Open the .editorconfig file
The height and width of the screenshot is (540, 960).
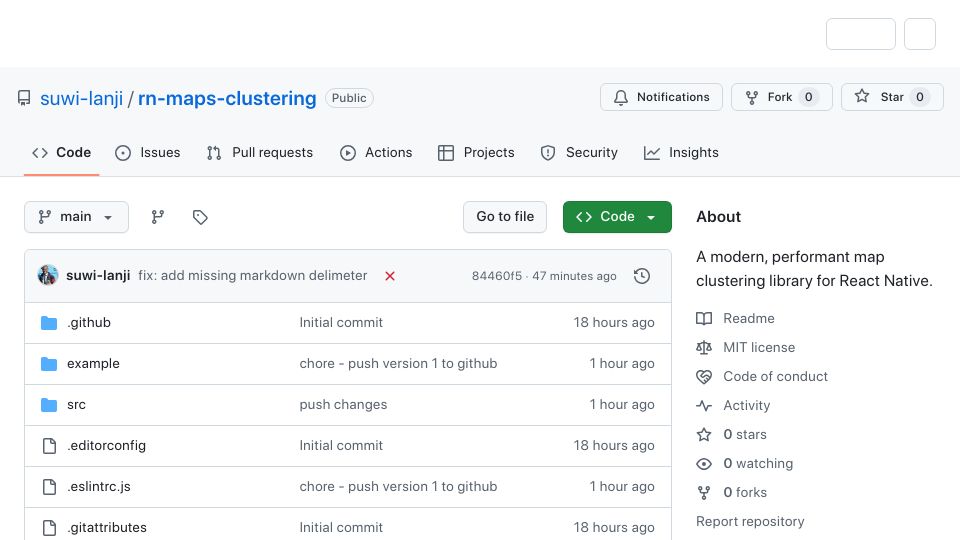click(107, 446)
